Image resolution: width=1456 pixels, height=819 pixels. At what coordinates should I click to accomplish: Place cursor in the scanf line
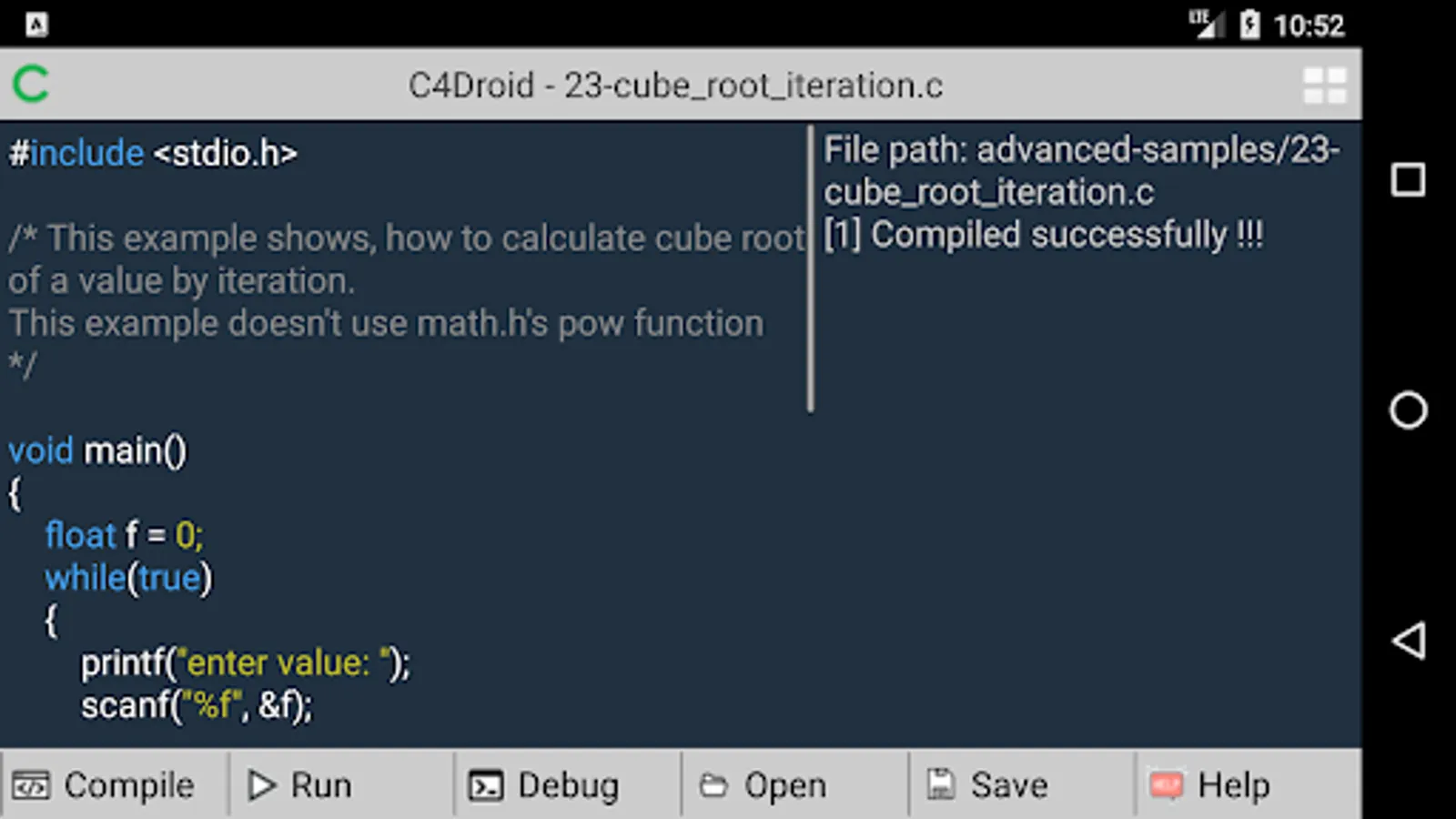(197, 705)
